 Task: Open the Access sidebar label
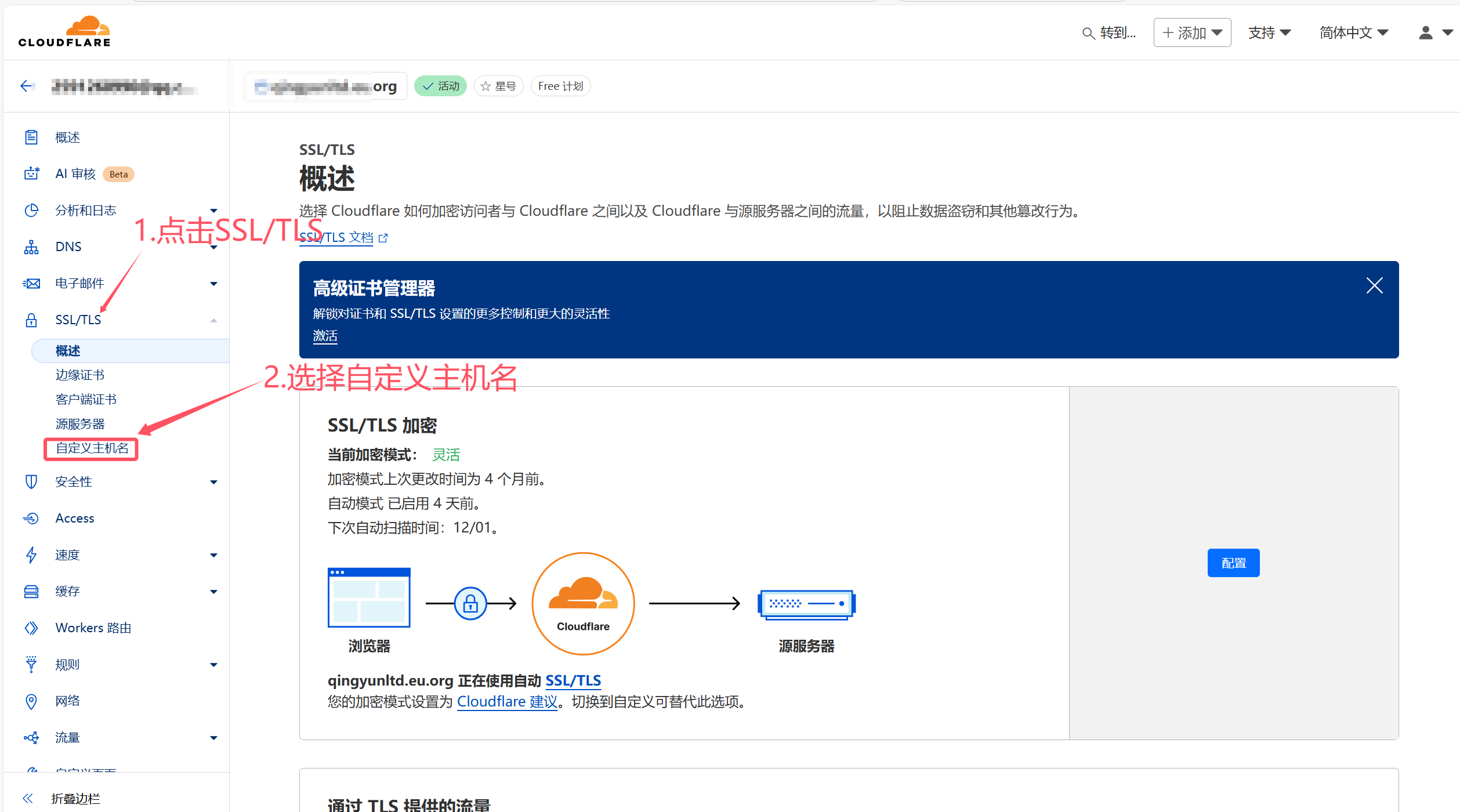click(75, 518)
